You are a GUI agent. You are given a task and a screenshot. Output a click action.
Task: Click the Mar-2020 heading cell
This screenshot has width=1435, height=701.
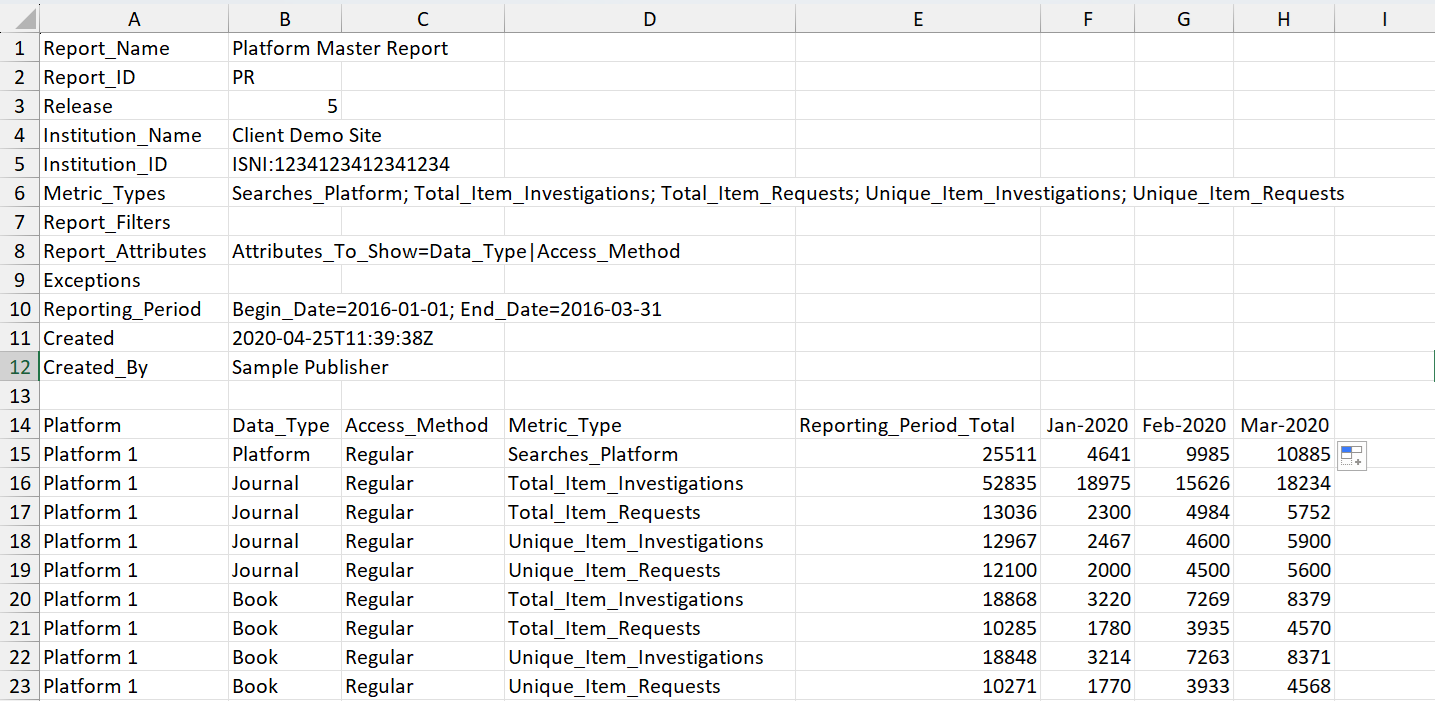[1284, 425]
